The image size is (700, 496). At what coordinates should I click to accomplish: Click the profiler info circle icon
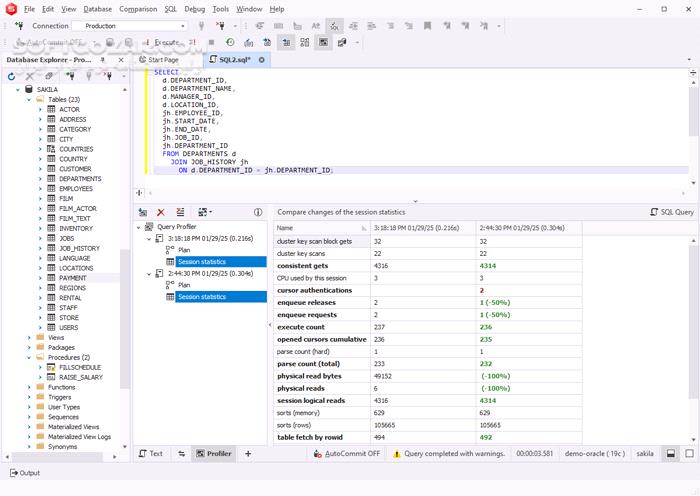(x=258, y=213)
